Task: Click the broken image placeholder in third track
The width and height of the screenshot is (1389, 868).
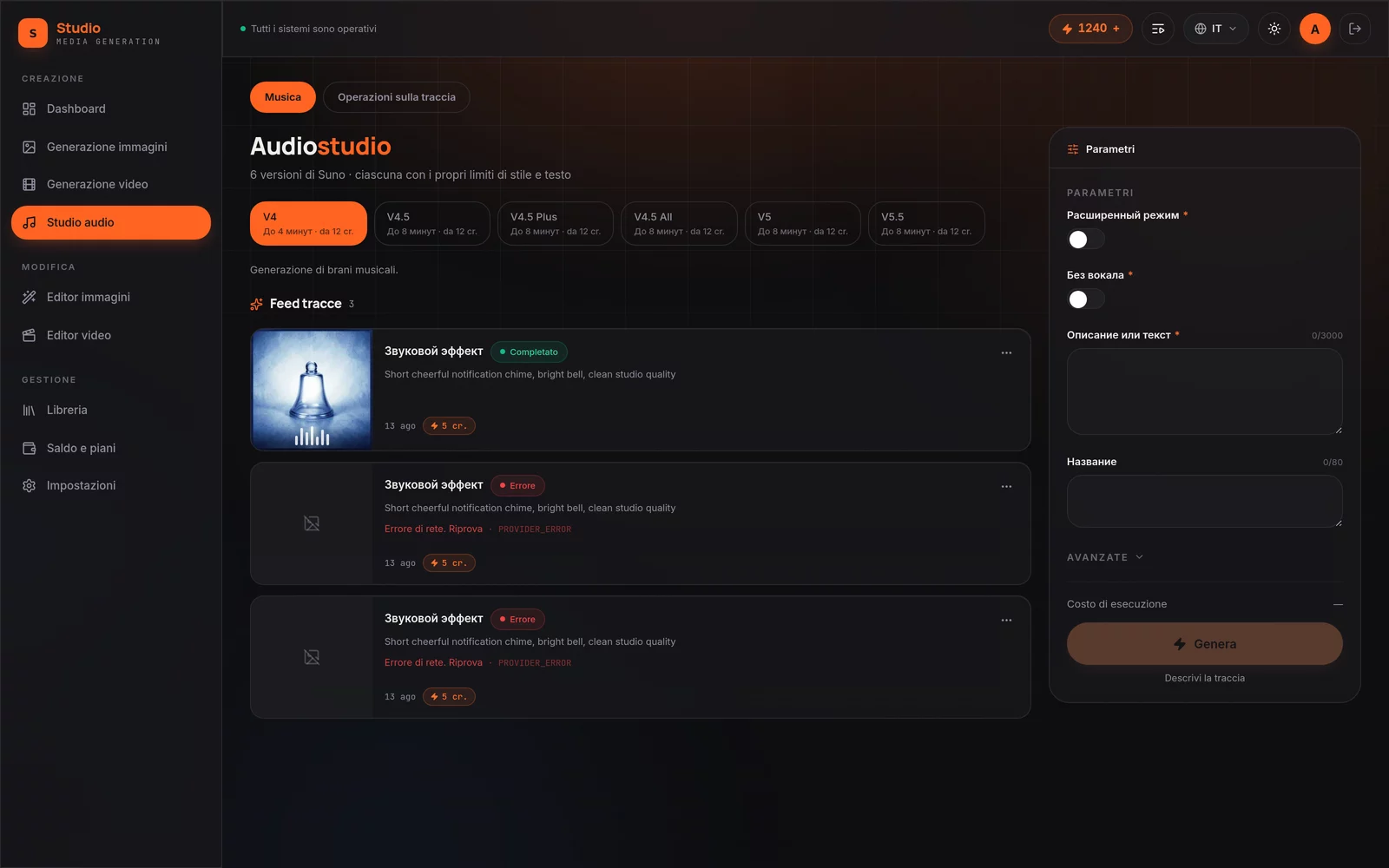Action: 312,657
